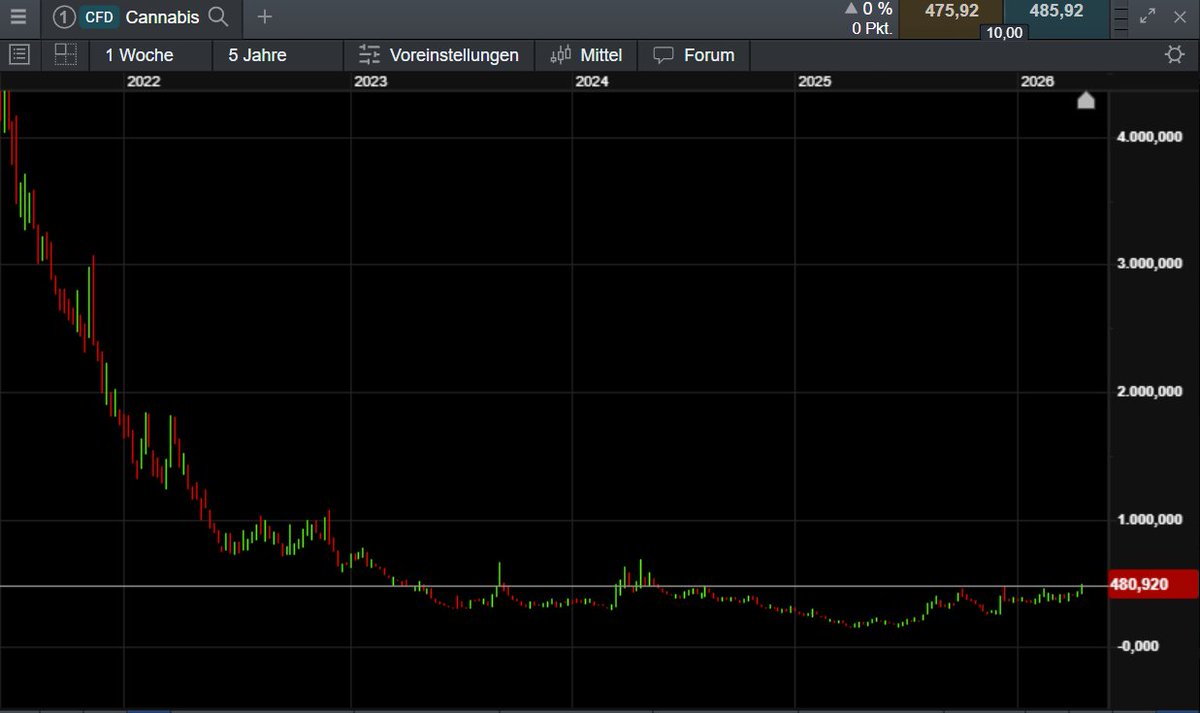
Task: Open the 1 Woche interval dropdown
Action: [x=151, y=55]
